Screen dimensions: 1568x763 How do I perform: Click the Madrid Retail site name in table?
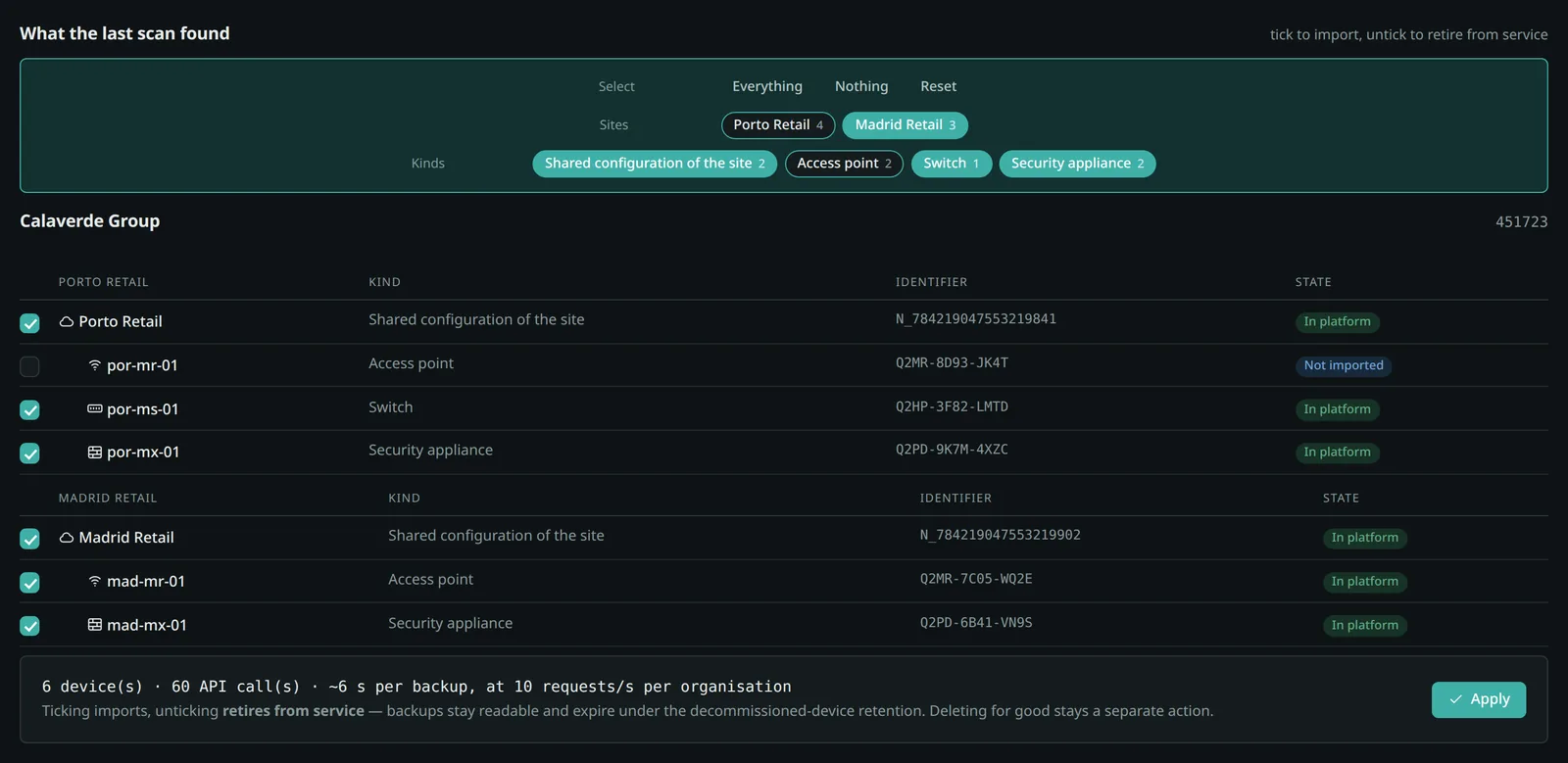point(126,538)
